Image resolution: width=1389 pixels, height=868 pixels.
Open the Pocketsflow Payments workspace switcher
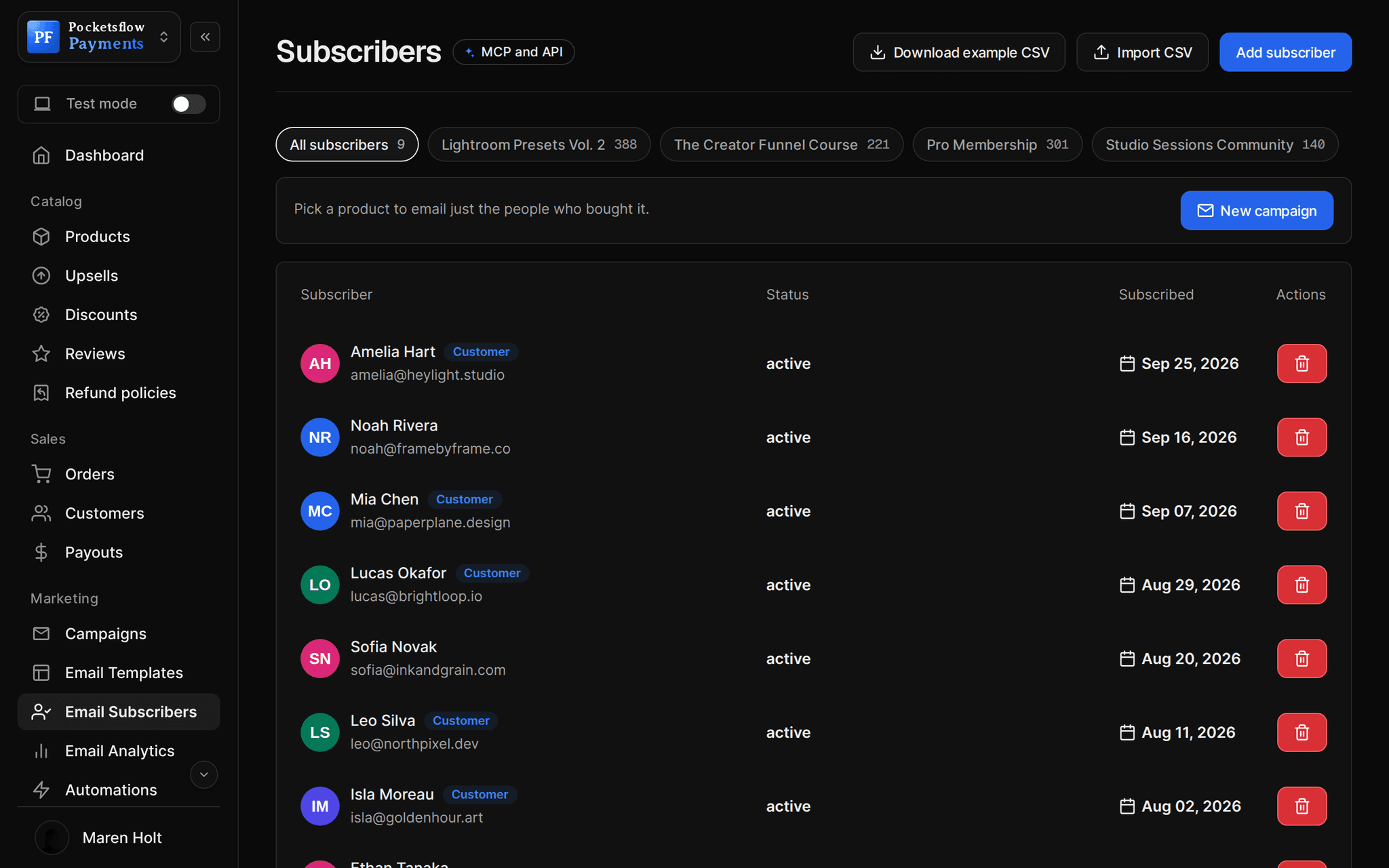click(99, 37)
